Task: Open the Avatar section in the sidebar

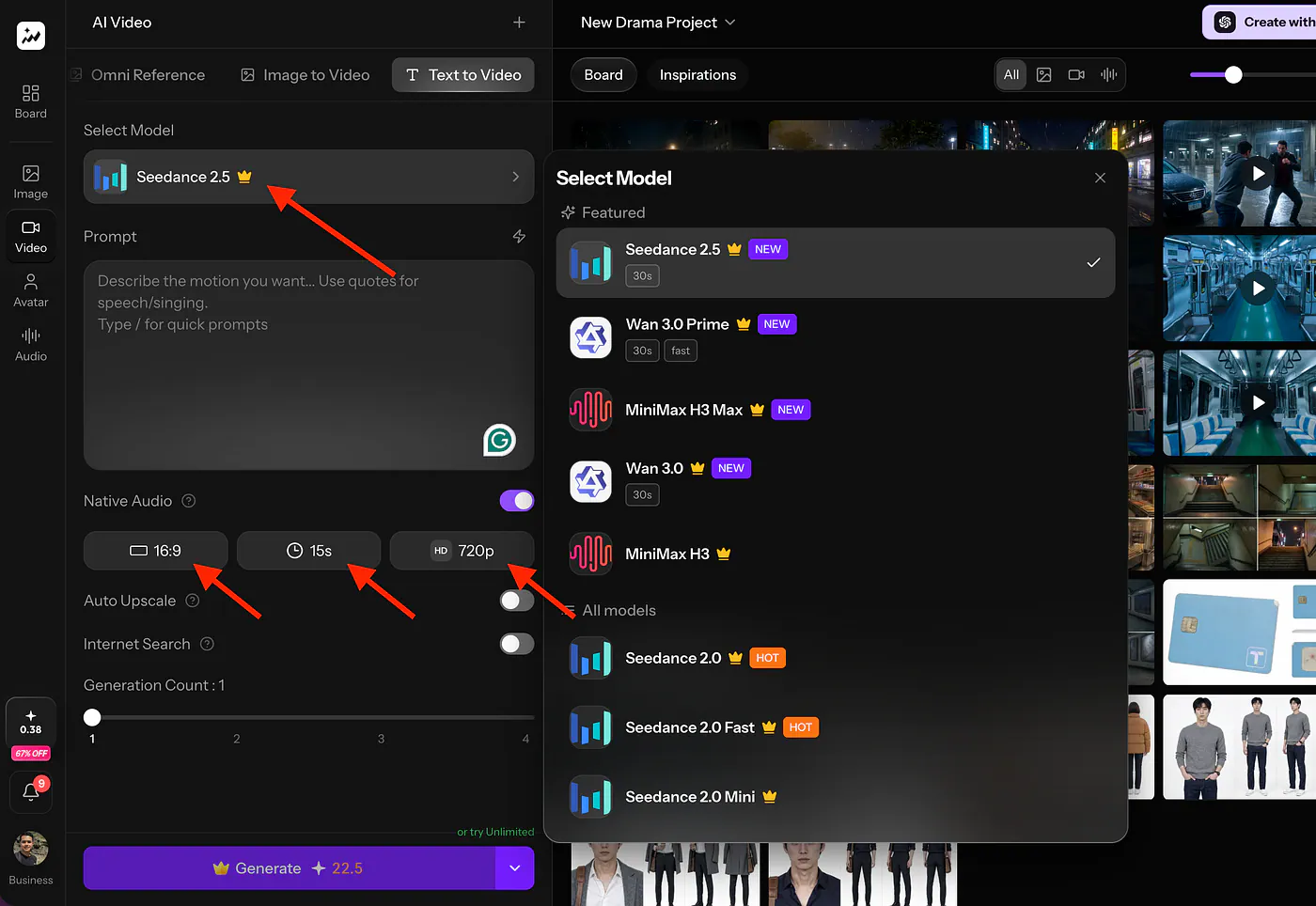Action: (31, 290)
